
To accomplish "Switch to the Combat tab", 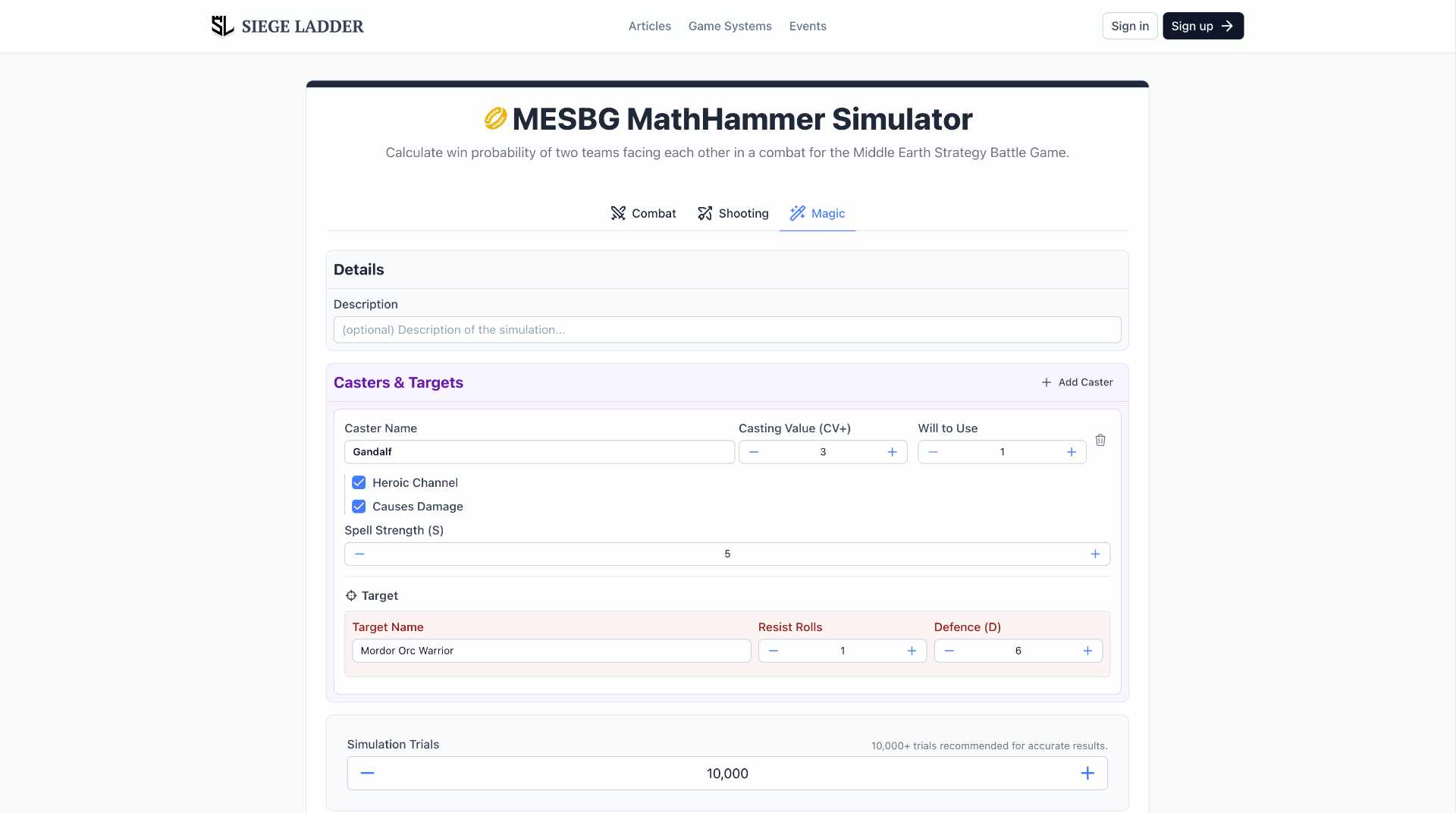I will coord(643,214).
